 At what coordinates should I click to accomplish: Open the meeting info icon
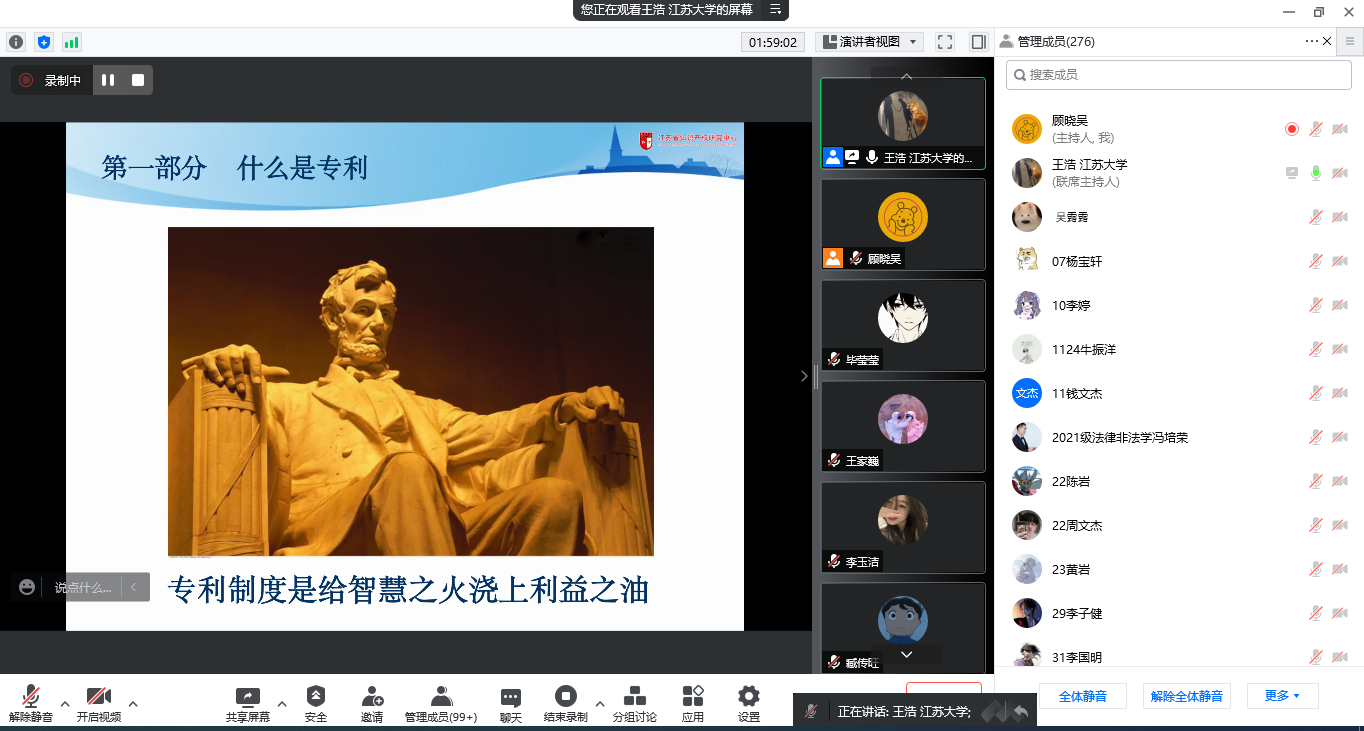(16, 42)
